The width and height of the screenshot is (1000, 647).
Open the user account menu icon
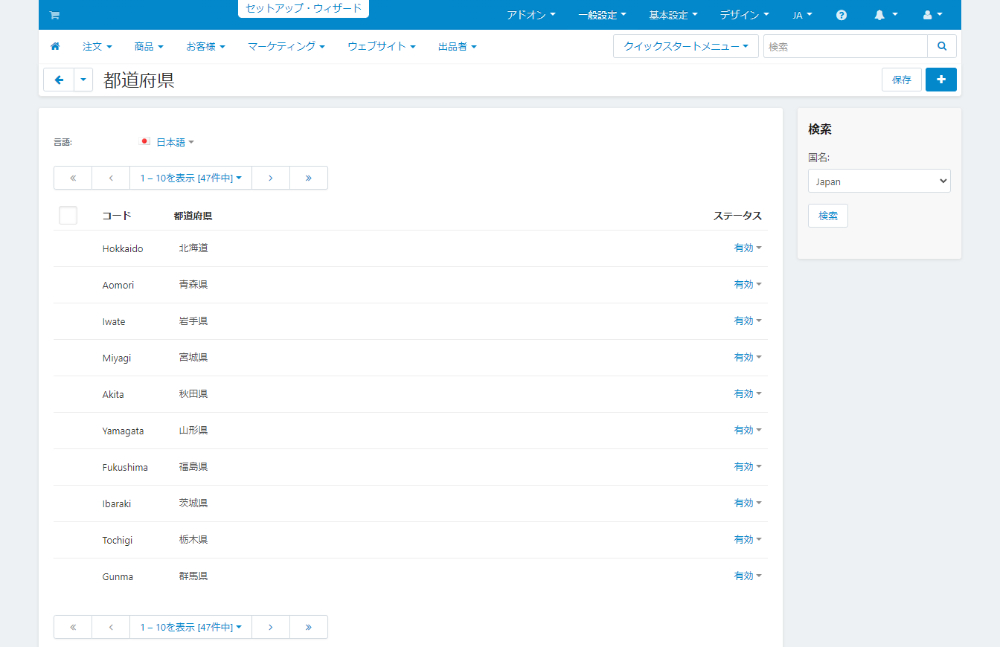932,15
